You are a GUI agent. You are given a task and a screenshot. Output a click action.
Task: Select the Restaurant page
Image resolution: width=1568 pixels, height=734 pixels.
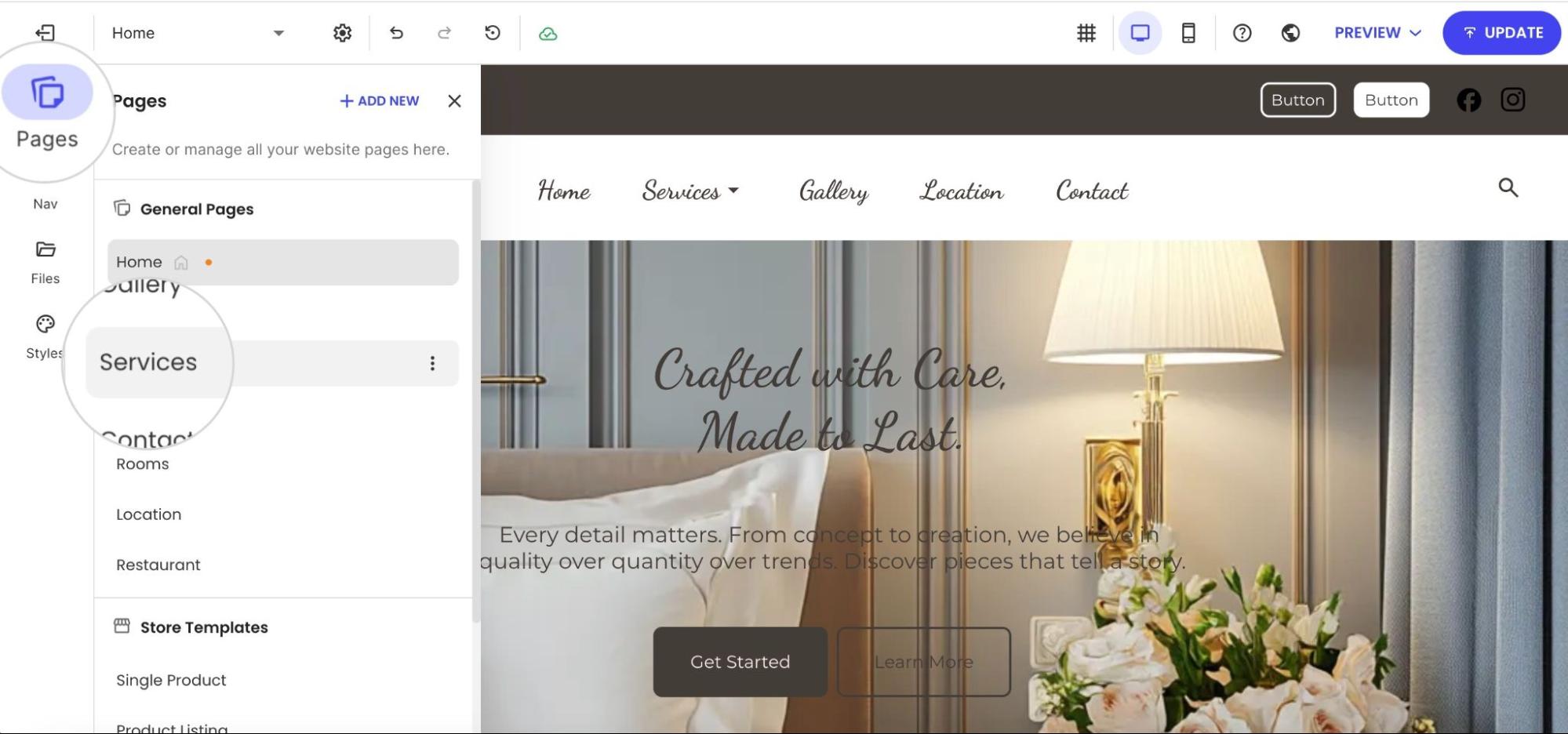[x=158, y=565]
